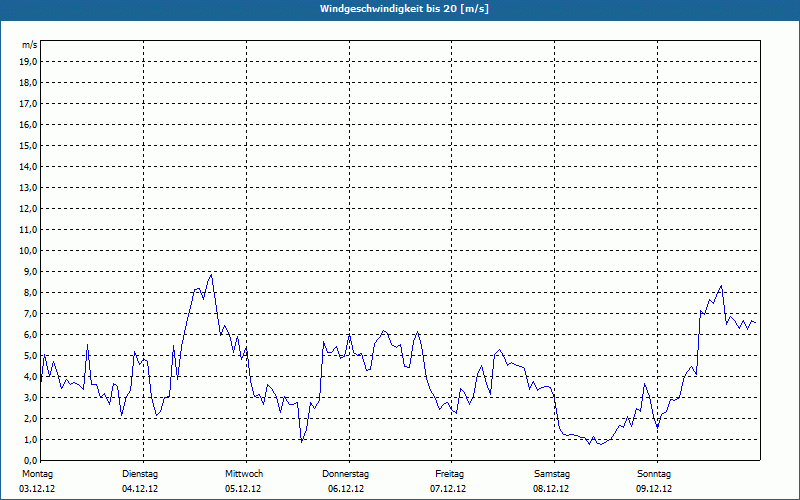Click the 'Samstag' day label
This screenshot has height=500, width=800.
coord(552,474)
